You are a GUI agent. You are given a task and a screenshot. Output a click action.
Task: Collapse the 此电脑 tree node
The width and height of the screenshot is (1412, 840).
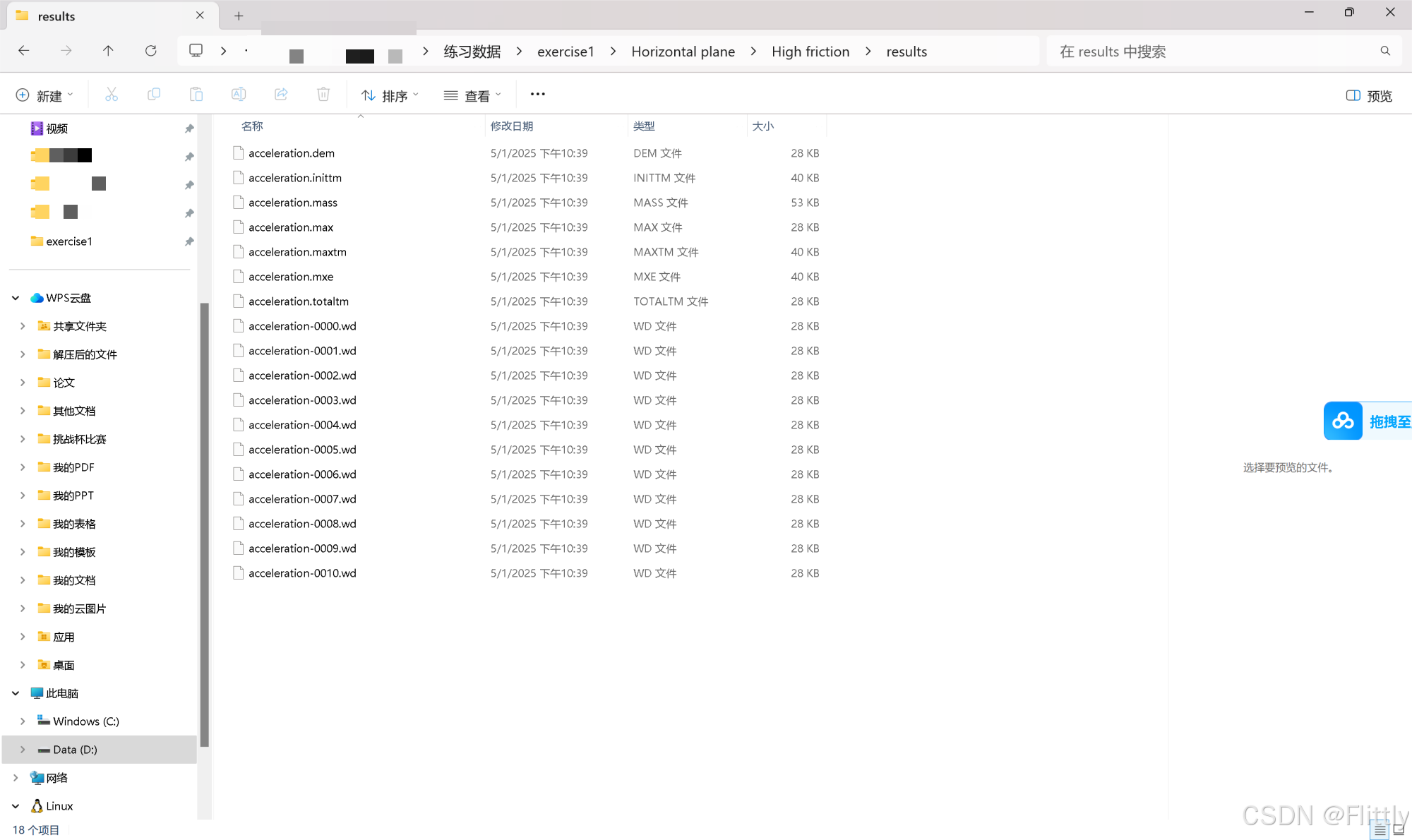tap(16, 692)
